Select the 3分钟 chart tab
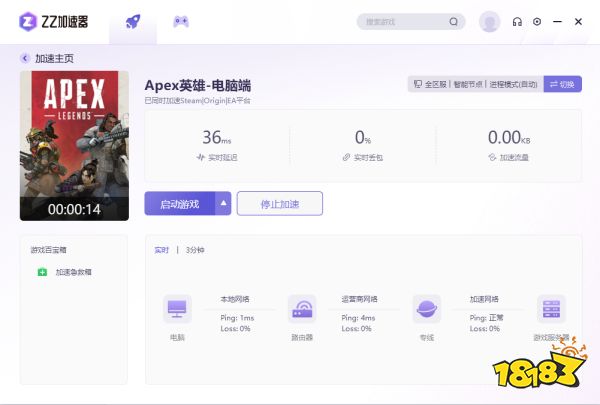The image size is (600, 405). tap(195, 250)
